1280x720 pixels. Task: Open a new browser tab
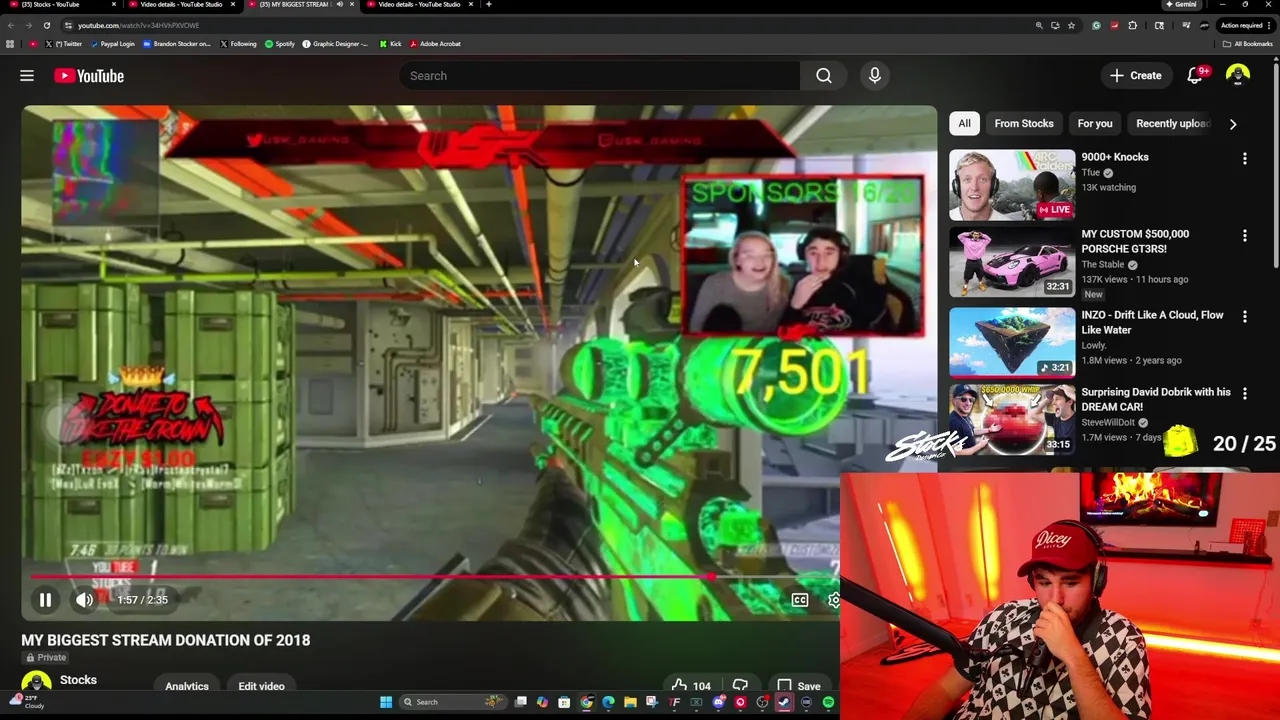pyautogui.click(x=488, y=5)
